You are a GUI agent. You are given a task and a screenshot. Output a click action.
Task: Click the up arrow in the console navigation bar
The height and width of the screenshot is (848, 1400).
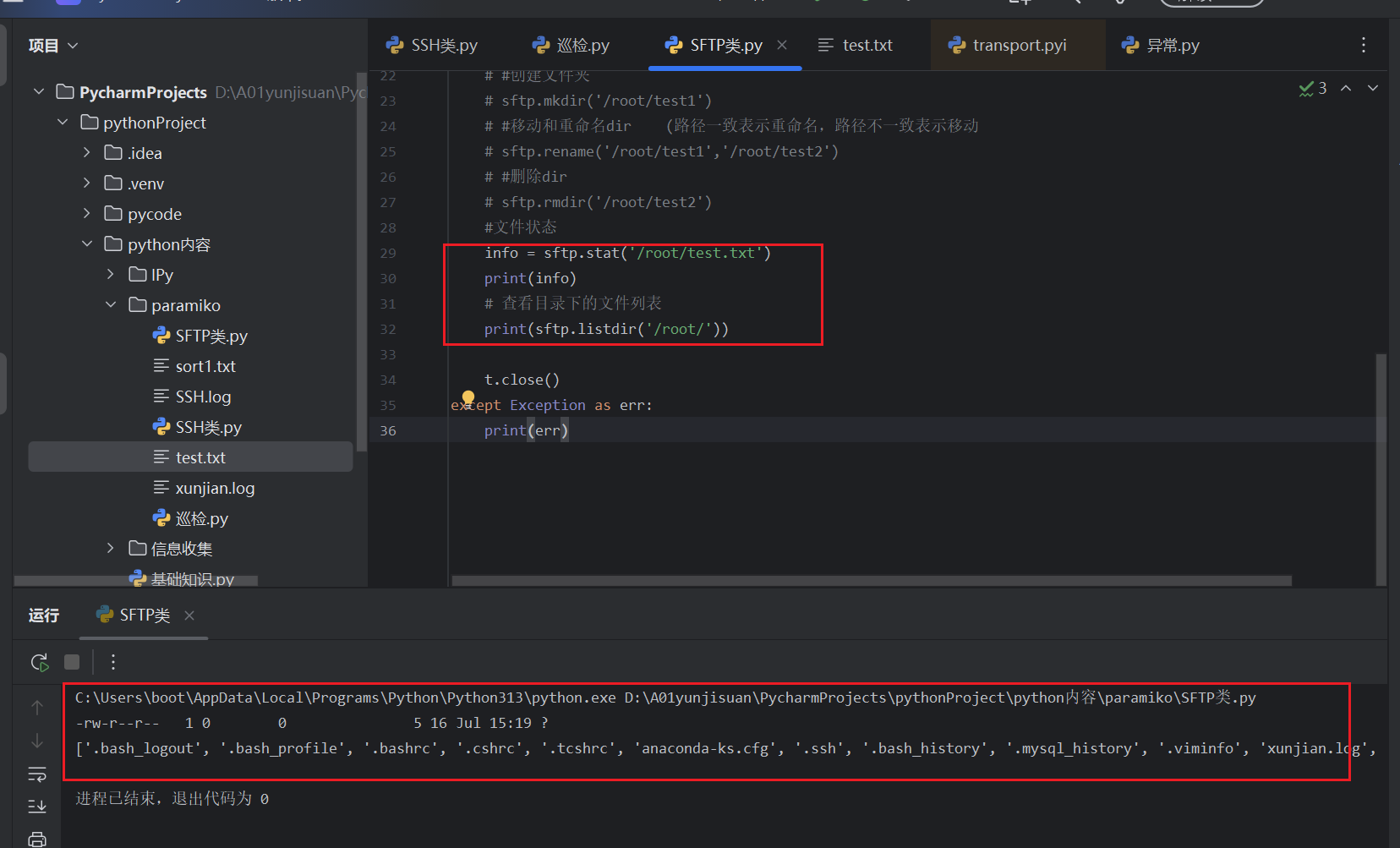click(x=37, y=707)
